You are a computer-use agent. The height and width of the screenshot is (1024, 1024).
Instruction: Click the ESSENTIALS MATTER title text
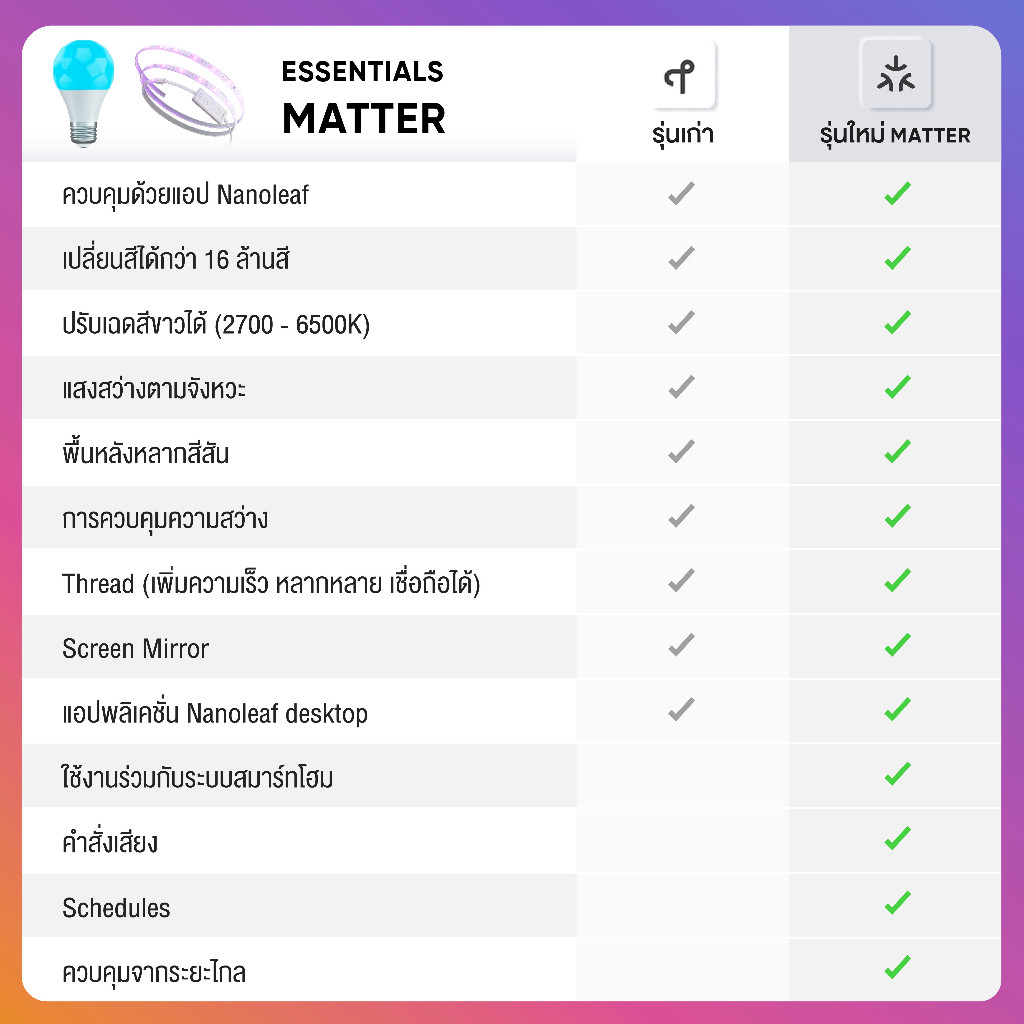pos(363,98)
